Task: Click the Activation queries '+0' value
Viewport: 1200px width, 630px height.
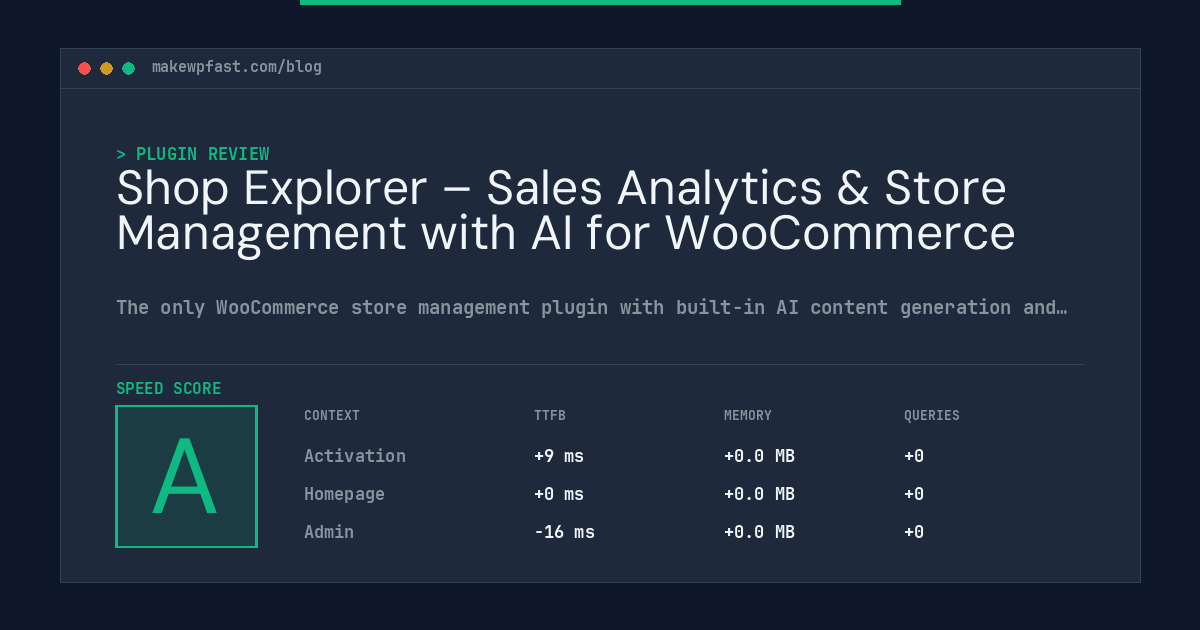Action: click(x=914, y=456)
